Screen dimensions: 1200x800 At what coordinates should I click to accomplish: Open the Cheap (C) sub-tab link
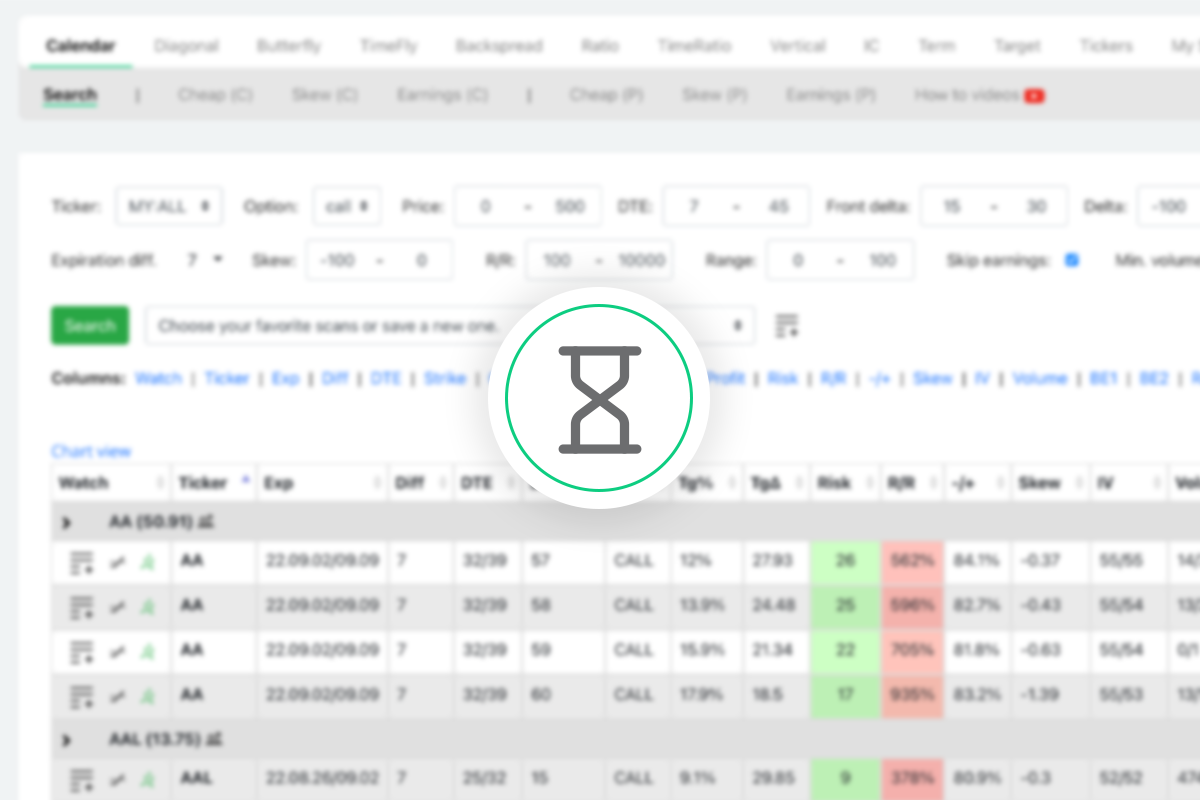[215, 96]
